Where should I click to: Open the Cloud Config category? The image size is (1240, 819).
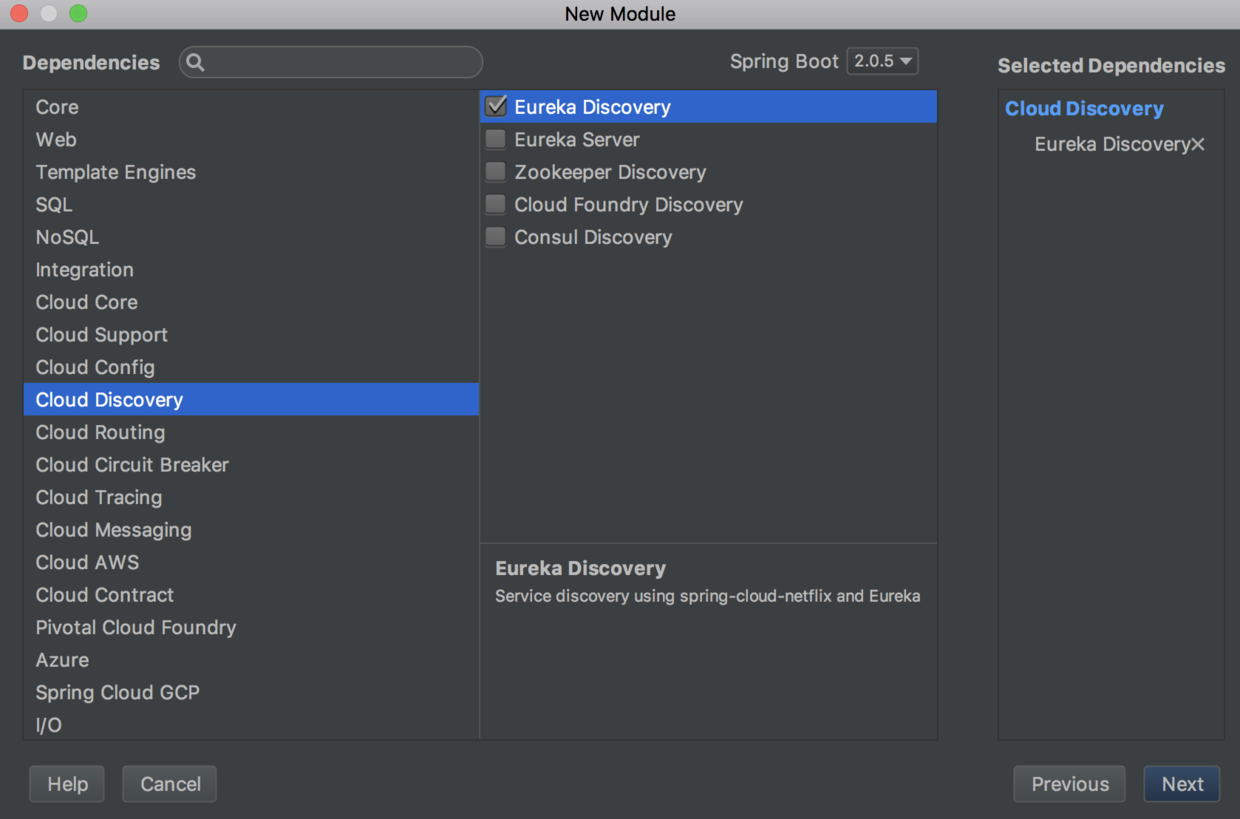coord(251,367)
